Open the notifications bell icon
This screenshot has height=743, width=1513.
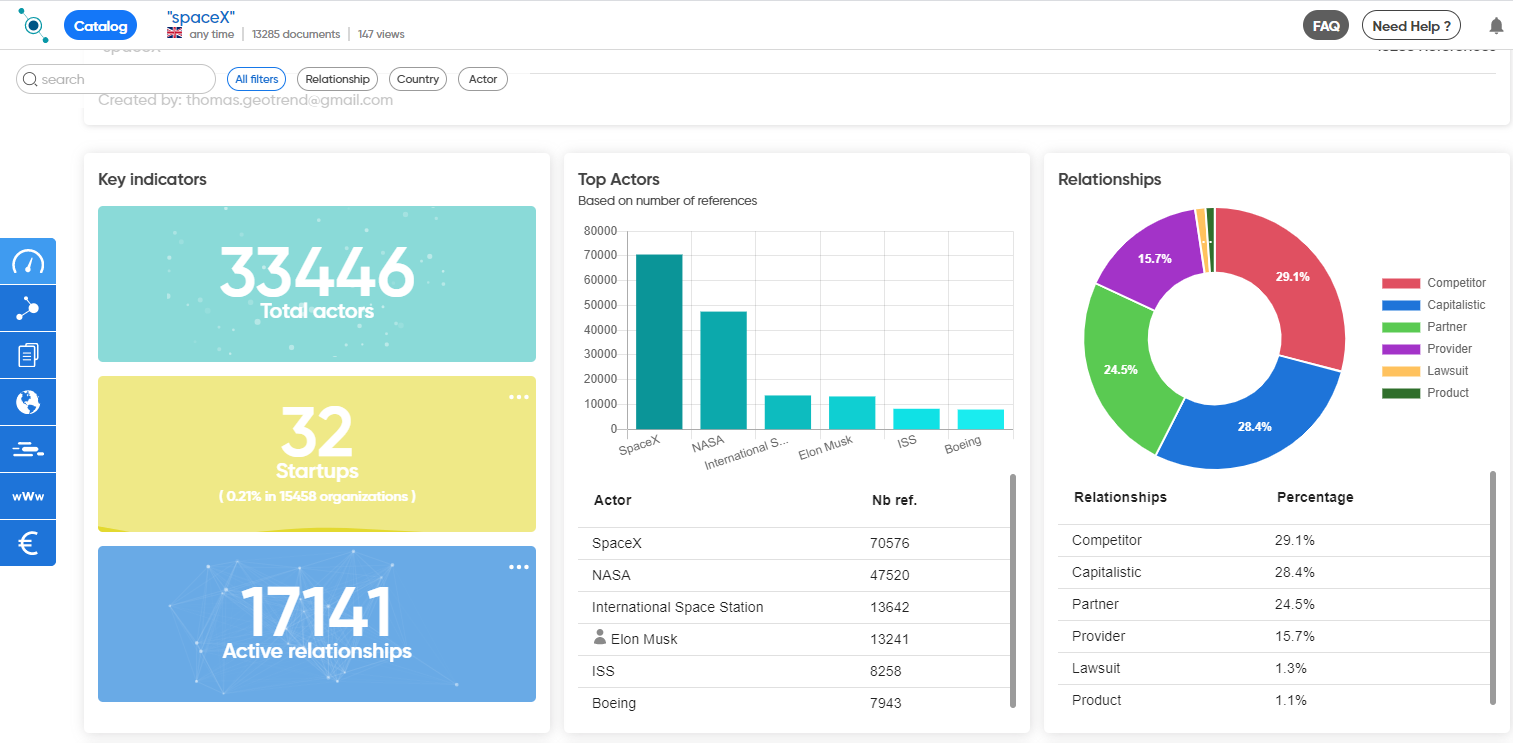(1496, 26)
